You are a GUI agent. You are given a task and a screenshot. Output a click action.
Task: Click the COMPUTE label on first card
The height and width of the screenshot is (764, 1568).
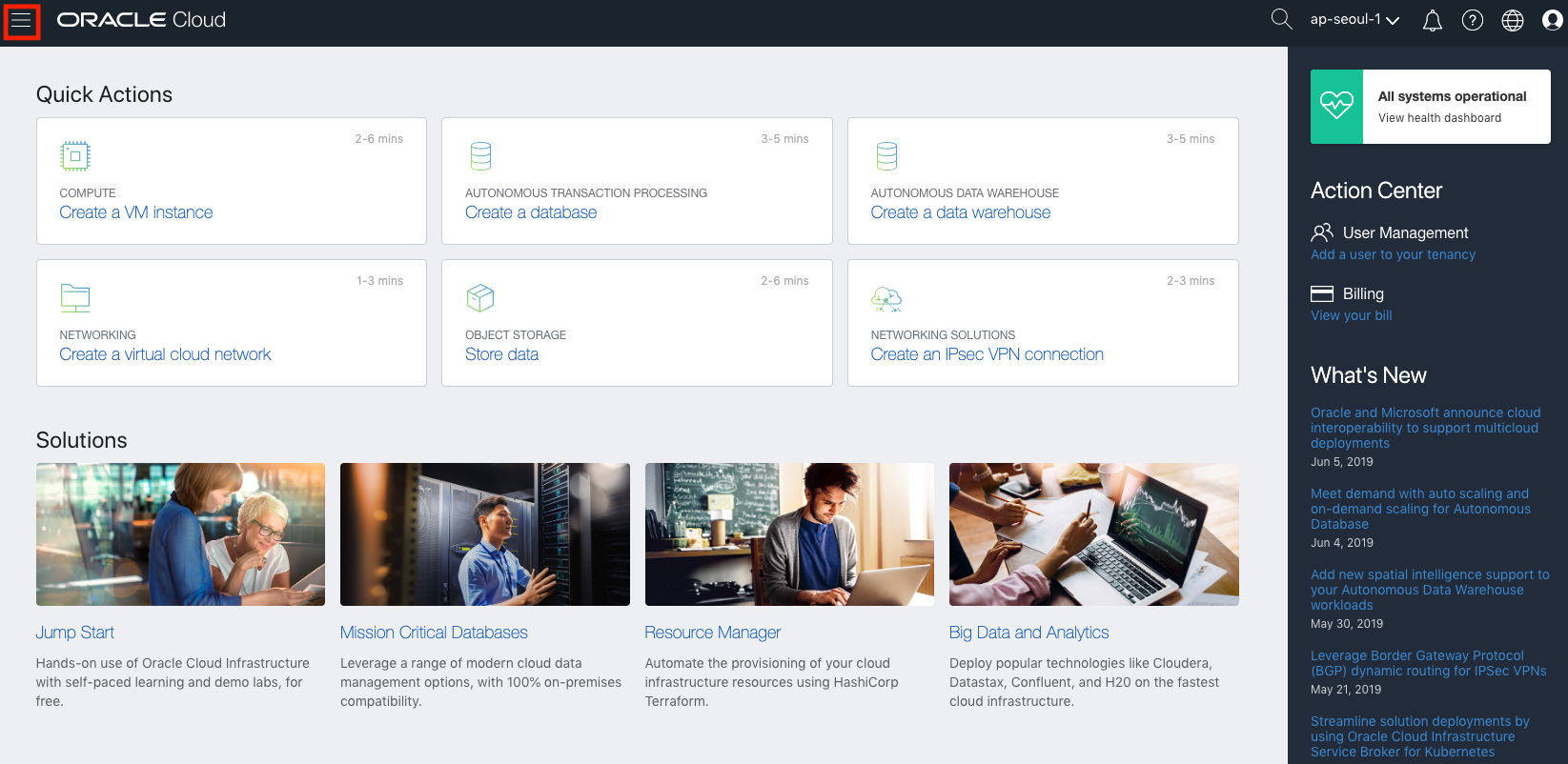[88, 192]
